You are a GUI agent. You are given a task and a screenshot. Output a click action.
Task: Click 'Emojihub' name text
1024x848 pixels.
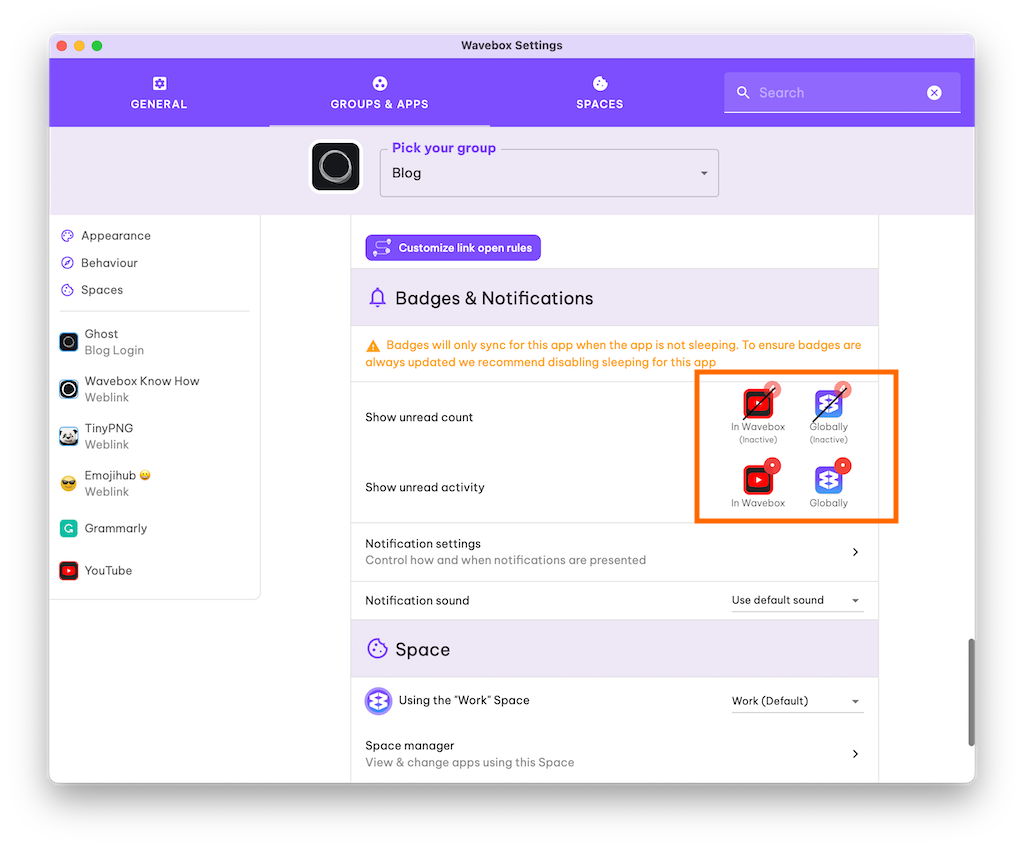[x=110, y=475]
